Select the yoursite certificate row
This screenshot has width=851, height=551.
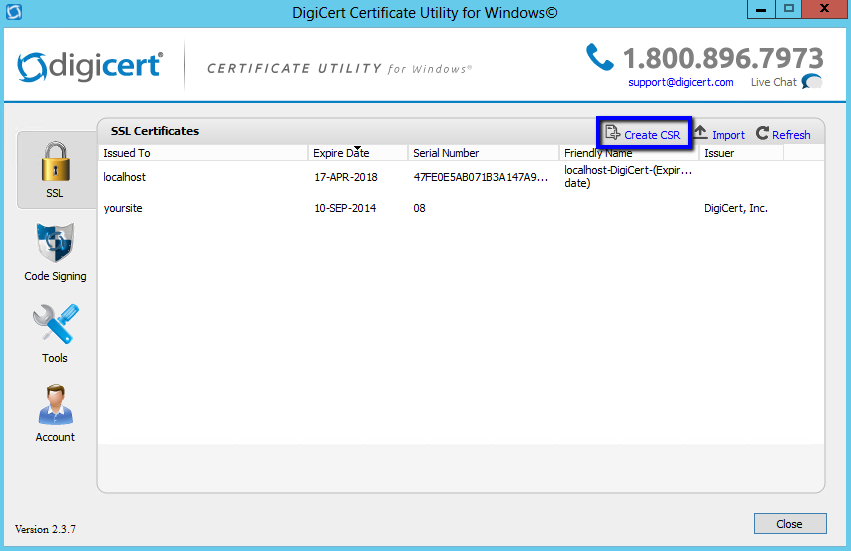[461, 208]
